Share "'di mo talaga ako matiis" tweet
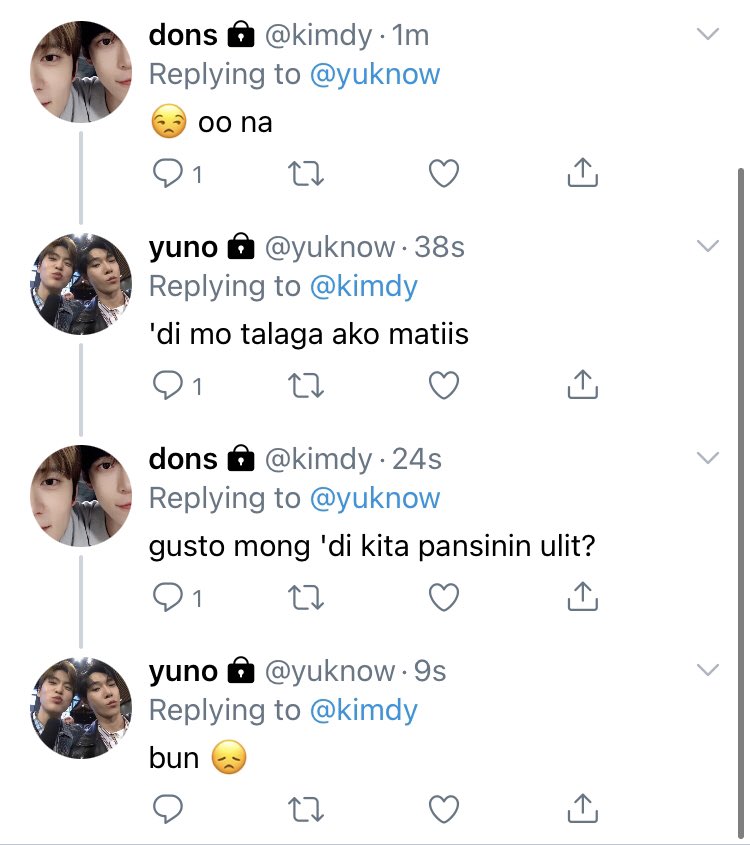 click(x=582, y=384)
